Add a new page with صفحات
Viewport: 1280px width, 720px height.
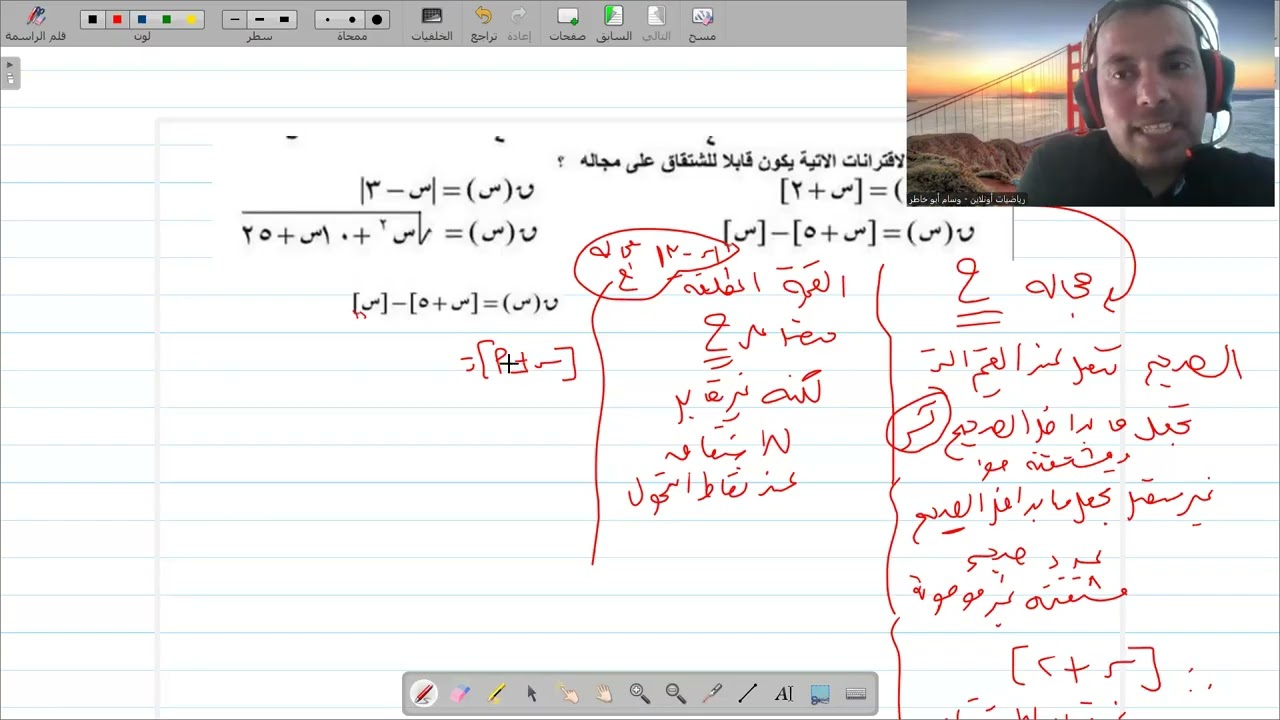click(x=567, y=24)
